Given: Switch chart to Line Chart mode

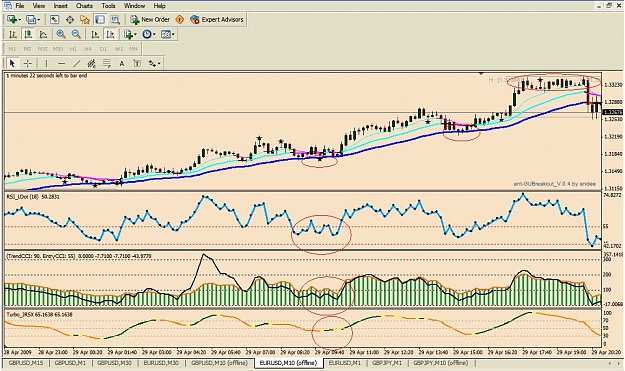Looking at the screenshot, I should click(x=43, y=34).
